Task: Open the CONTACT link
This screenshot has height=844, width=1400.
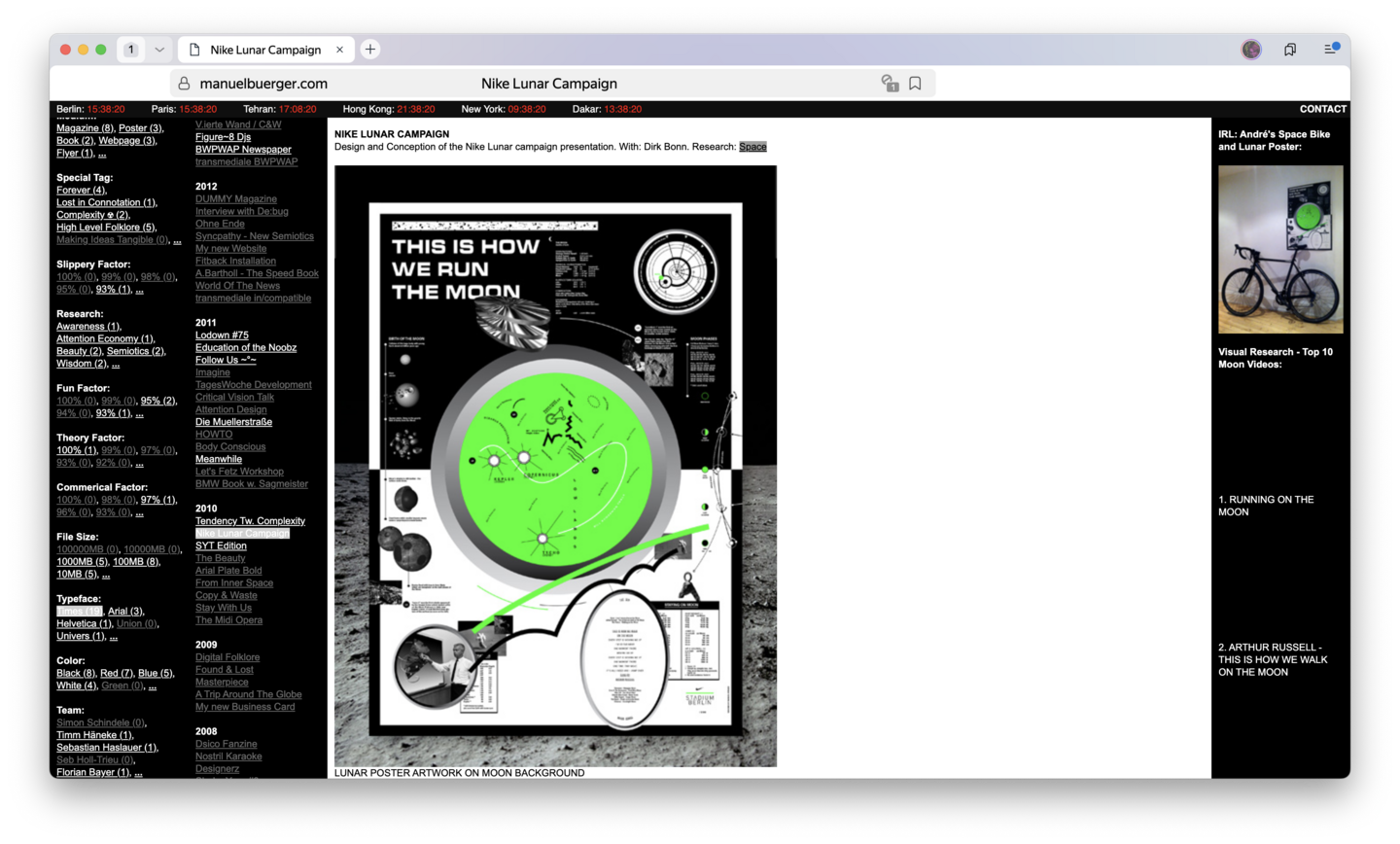Action: pos(1323,109)
